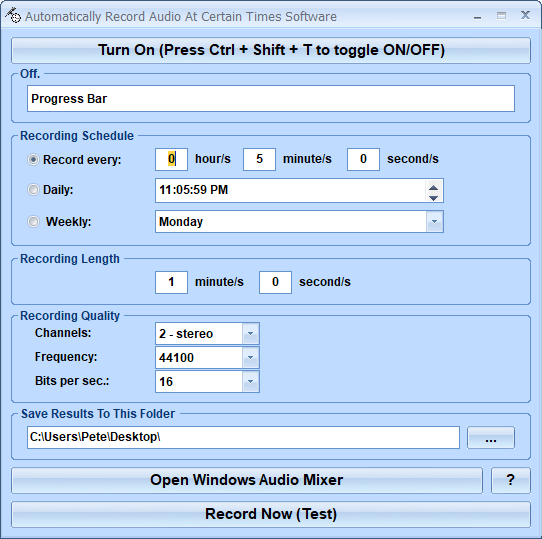Viewport: 542px width, 539px height.
Task: Click the Recording Length minute/s field
Action: (171, 282)
